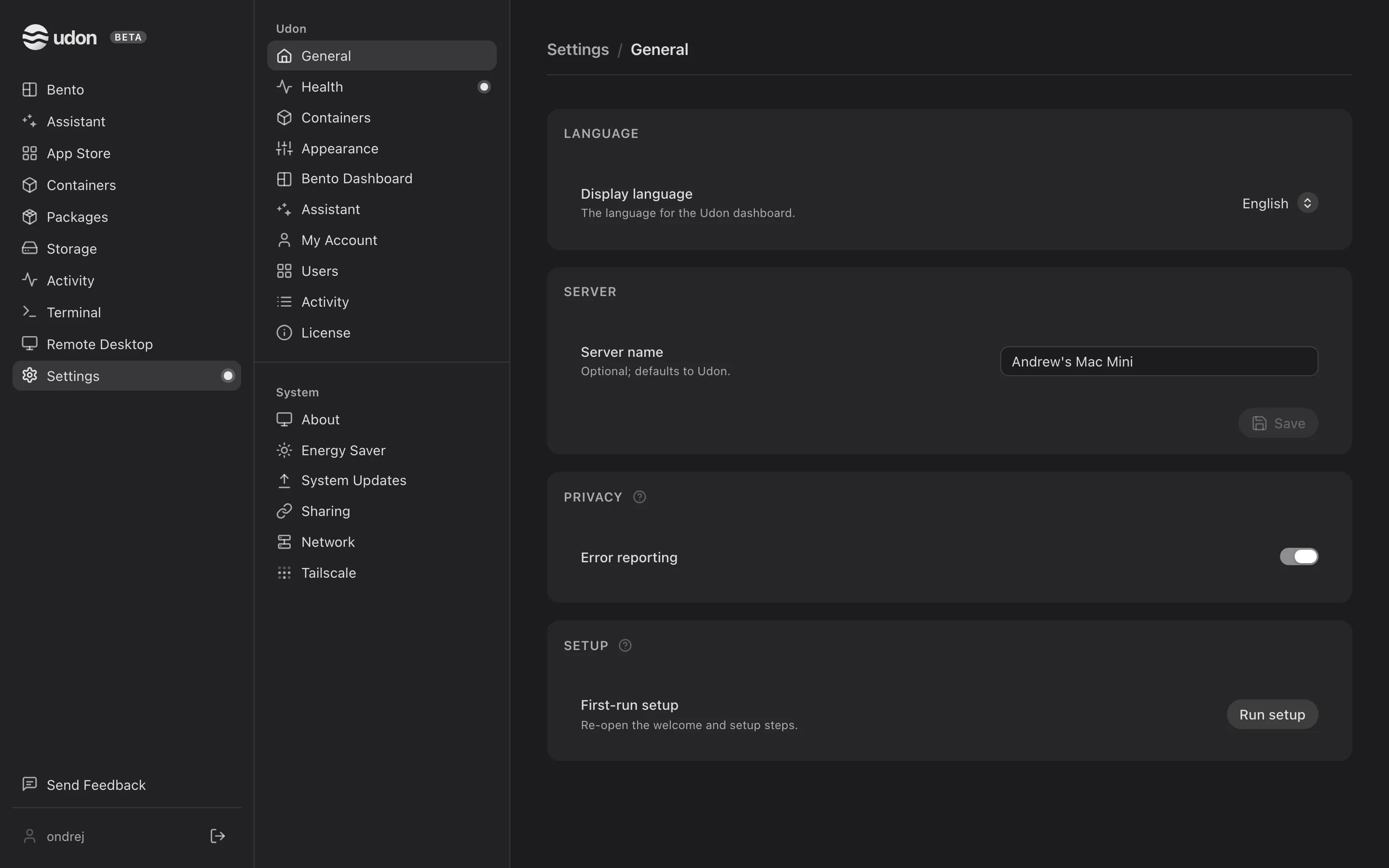Click the Health pulse icon in the settings list

284,87
